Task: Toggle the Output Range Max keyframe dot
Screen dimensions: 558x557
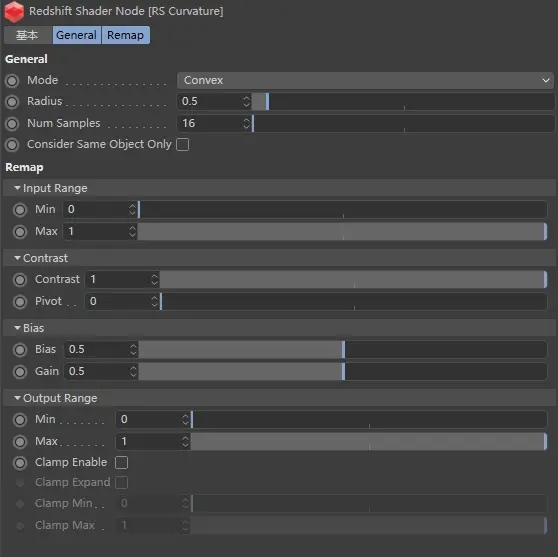Action: click(20, 442)
